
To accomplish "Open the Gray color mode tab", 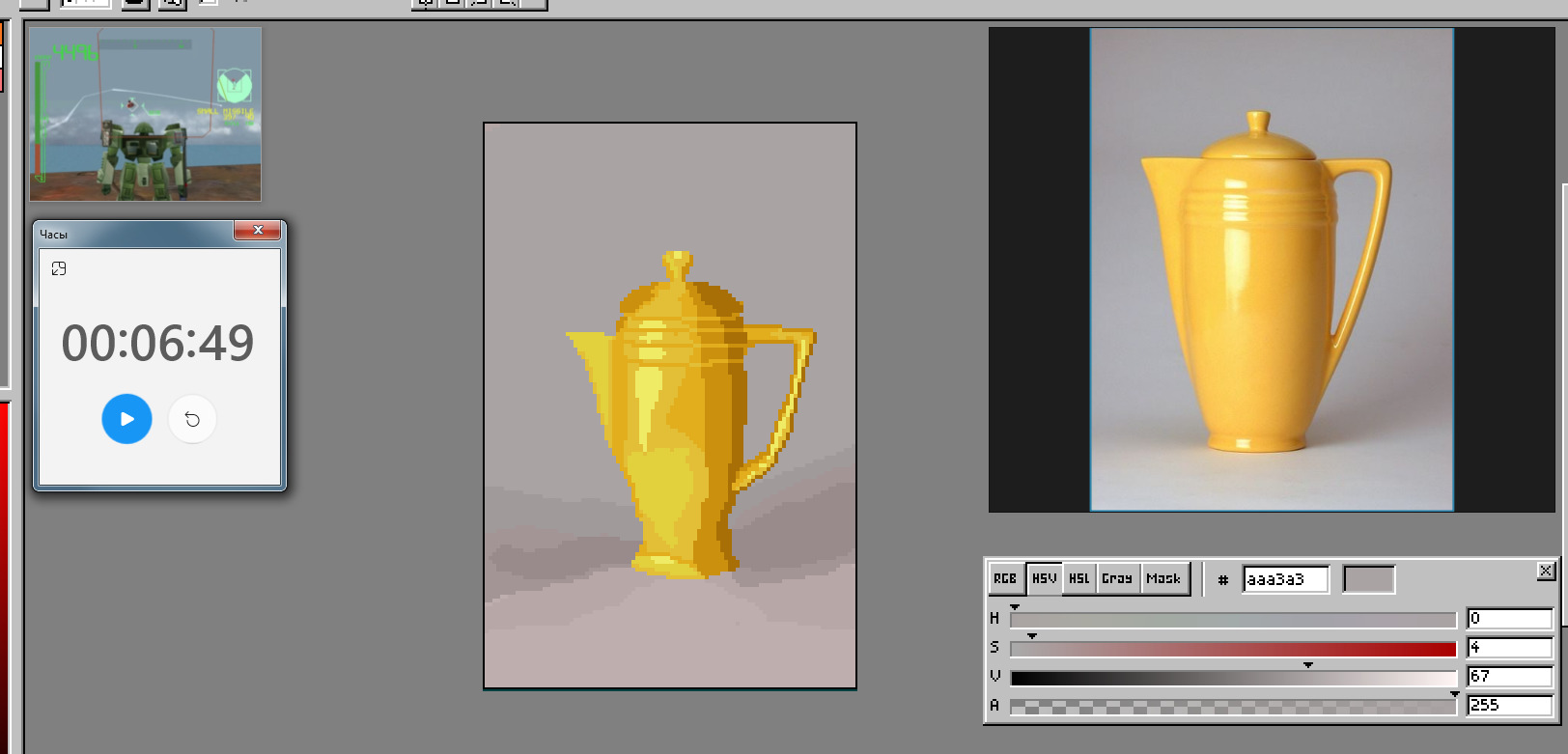I will pos(1117,578).
